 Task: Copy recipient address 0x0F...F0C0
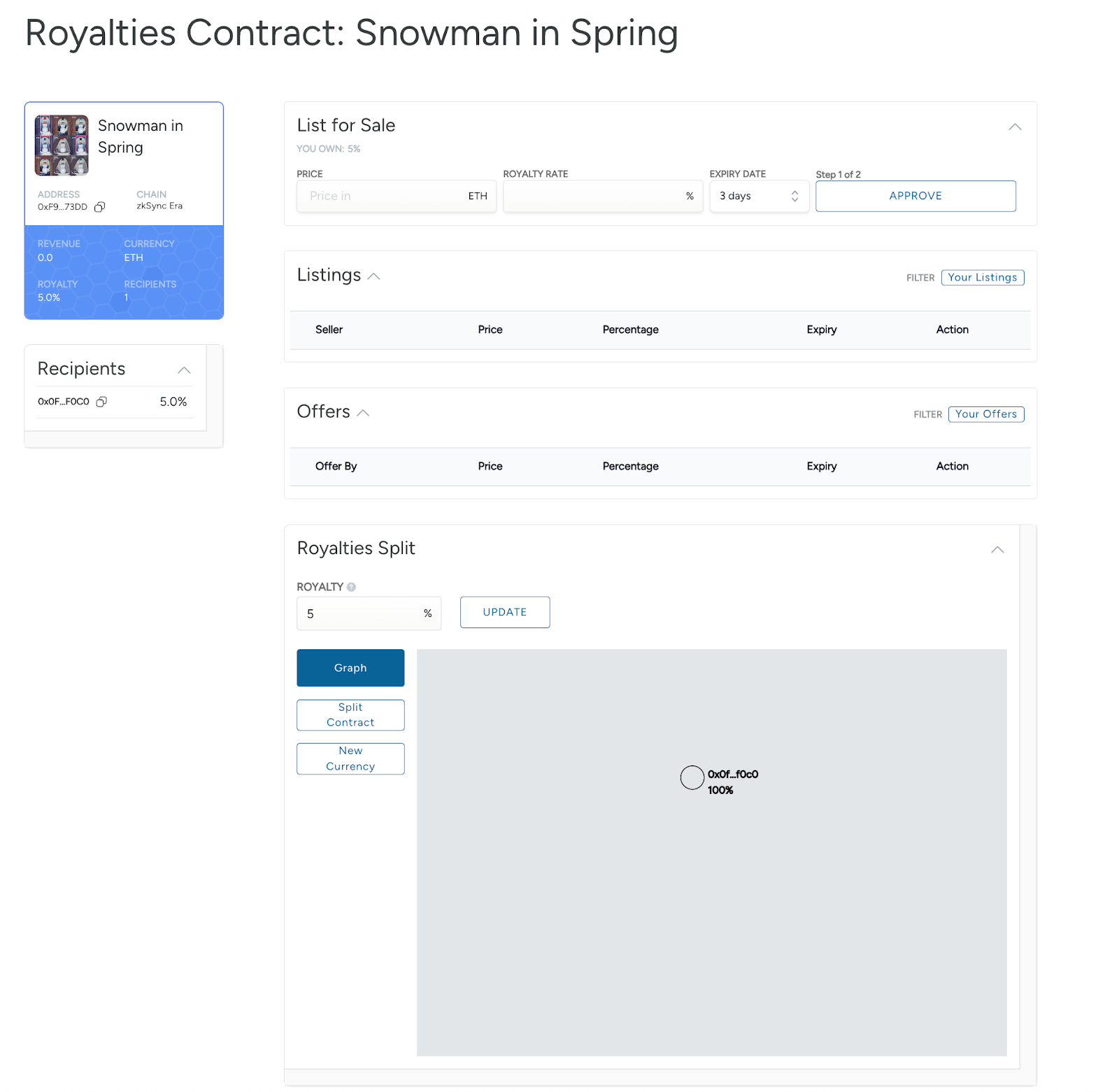[x=101, y=402]
